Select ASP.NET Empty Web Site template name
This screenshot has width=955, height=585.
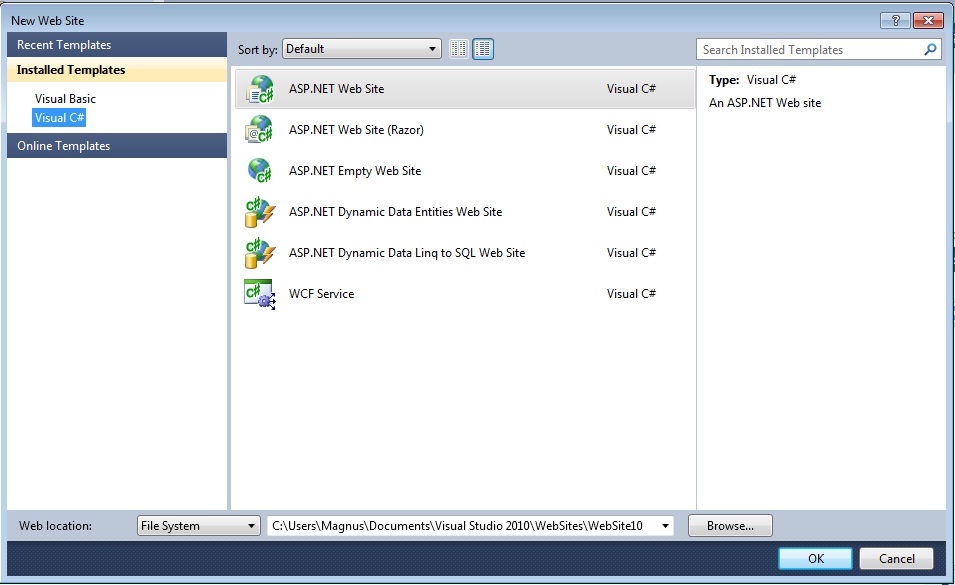click(x=355, y=171)
